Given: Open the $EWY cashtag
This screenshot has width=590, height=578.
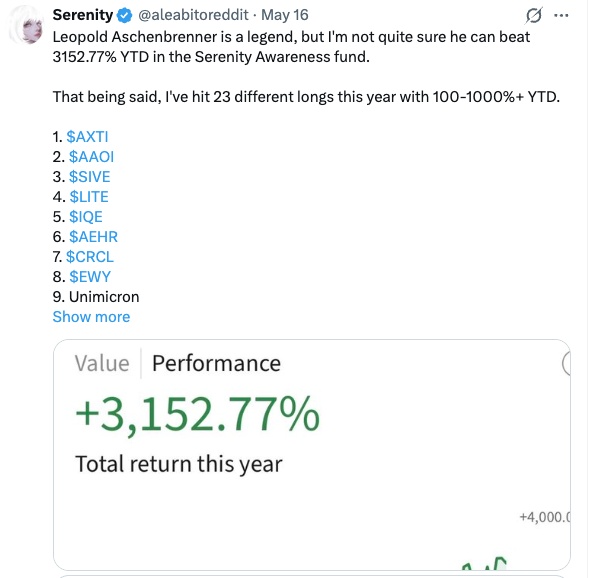Looking at the screenshot, I should 90,277.
